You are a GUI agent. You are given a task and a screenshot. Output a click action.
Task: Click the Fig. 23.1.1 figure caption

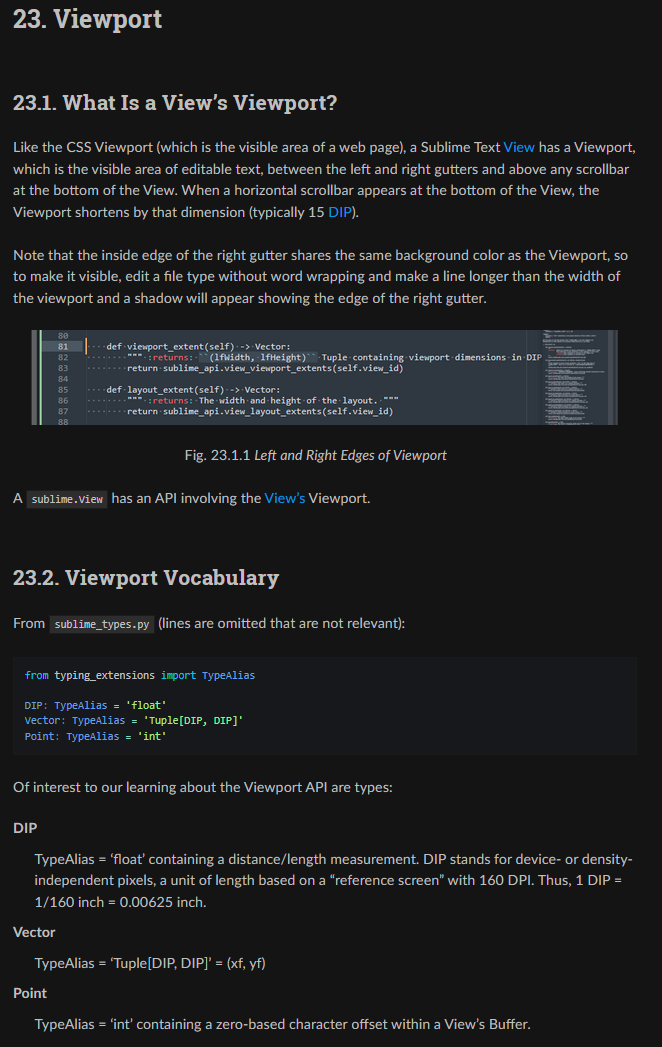click(x=316, y=455)
